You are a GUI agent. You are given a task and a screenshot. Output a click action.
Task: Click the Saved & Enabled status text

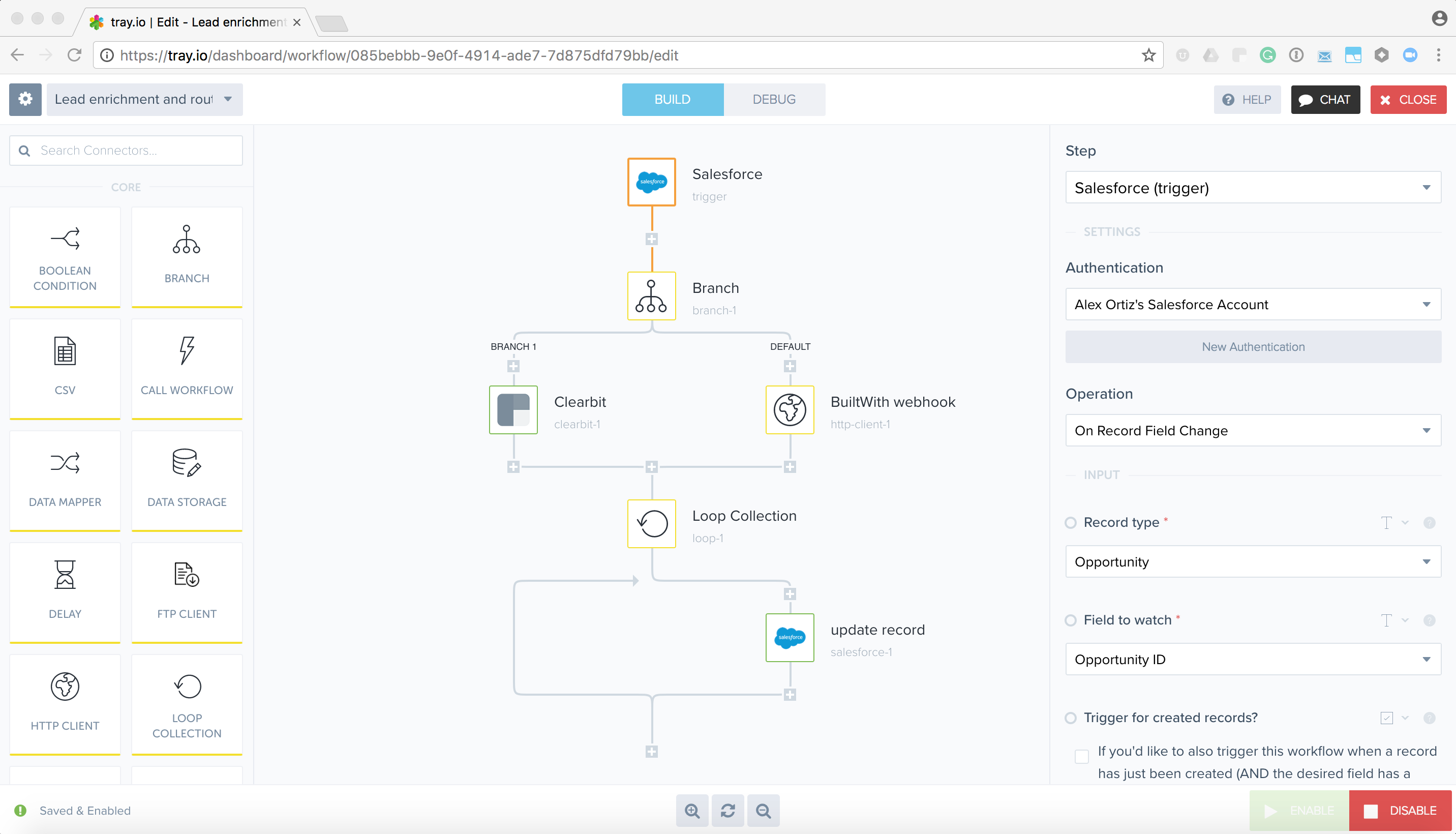tap(85, 810)
